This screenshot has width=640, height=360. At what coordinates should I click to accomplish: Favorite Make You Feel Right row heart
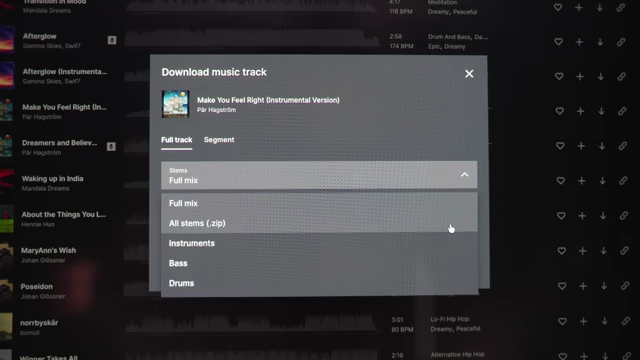click(x=560, y=111)
